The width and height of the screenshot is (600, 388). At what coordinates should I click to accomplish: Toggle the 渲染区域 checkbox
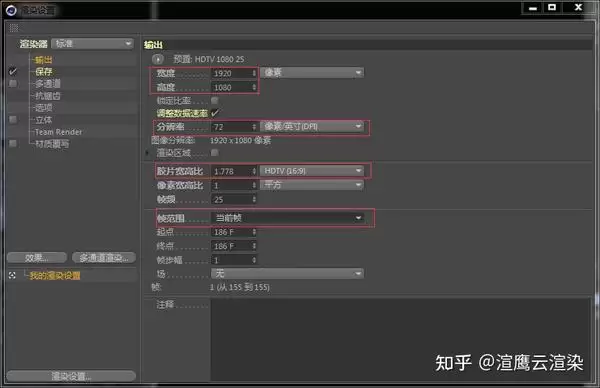click(215, 153)
